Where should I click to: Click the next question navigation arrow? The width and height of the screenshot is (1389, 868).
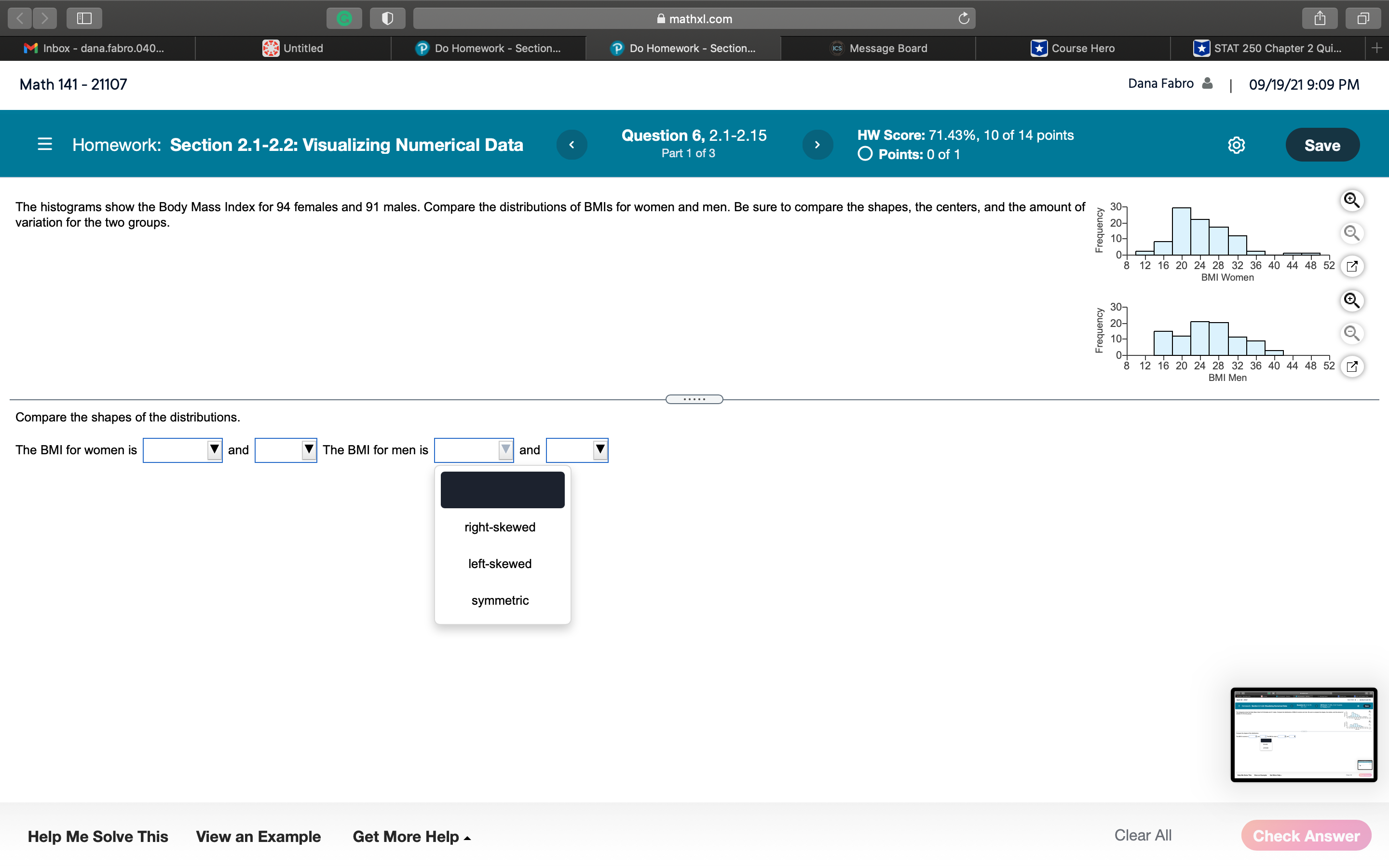click(817, 145)
